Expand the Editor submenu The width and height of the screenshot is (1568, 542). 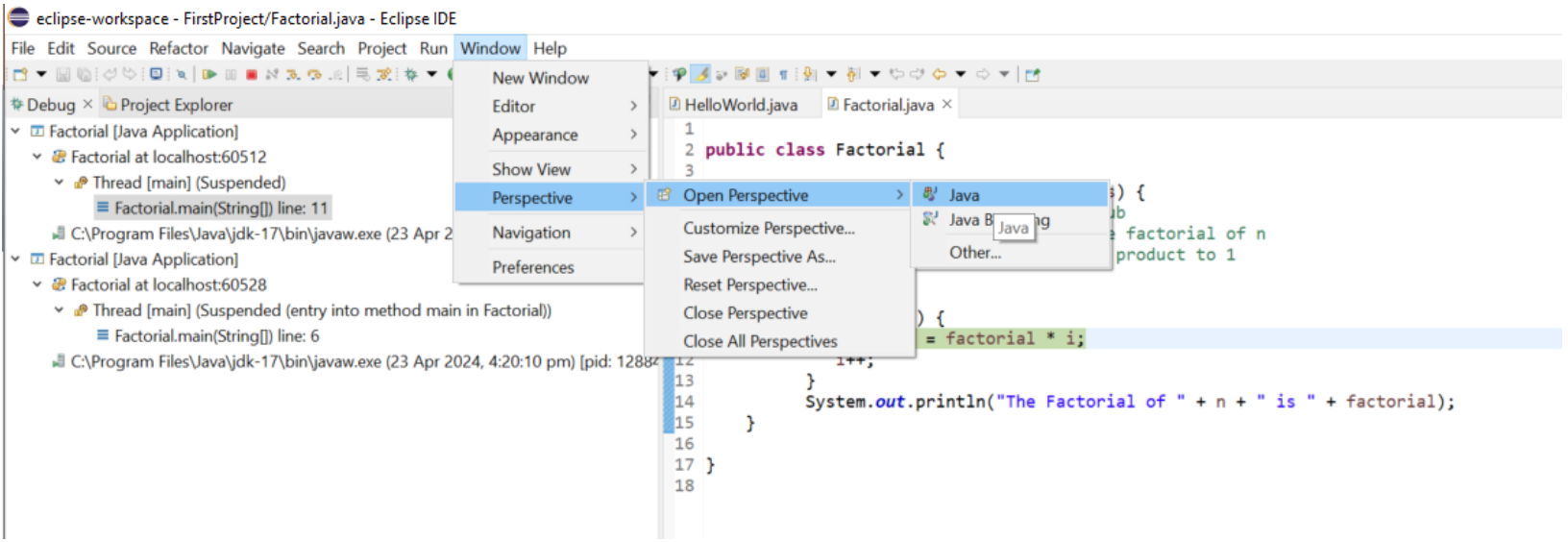pos(551,107)
